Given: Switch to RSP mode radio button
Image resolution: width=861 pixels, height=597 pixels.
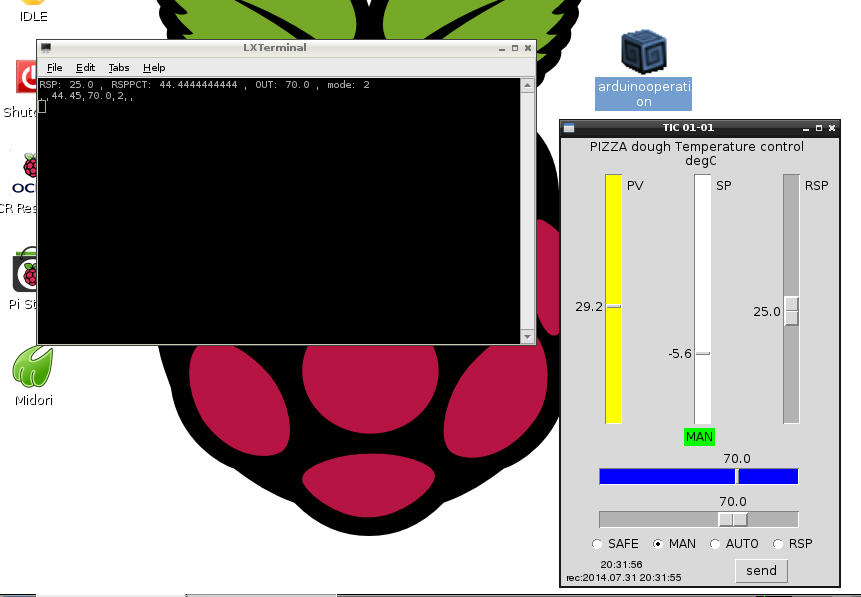Looking at the screenshot, I should (x=776, y=544).
